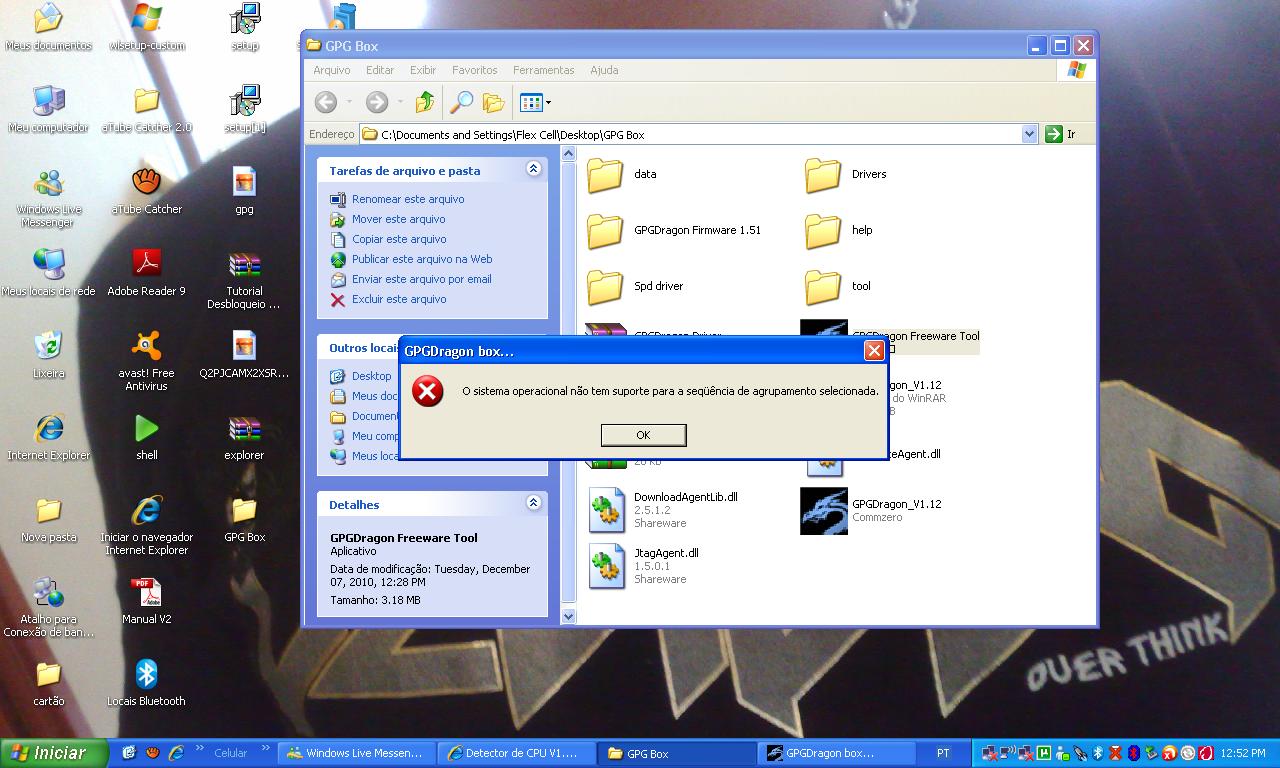This screenshot has width=1280, height=768.
Task: Go back with the Explorer back arrow
Action: click(x=326, y=102)
